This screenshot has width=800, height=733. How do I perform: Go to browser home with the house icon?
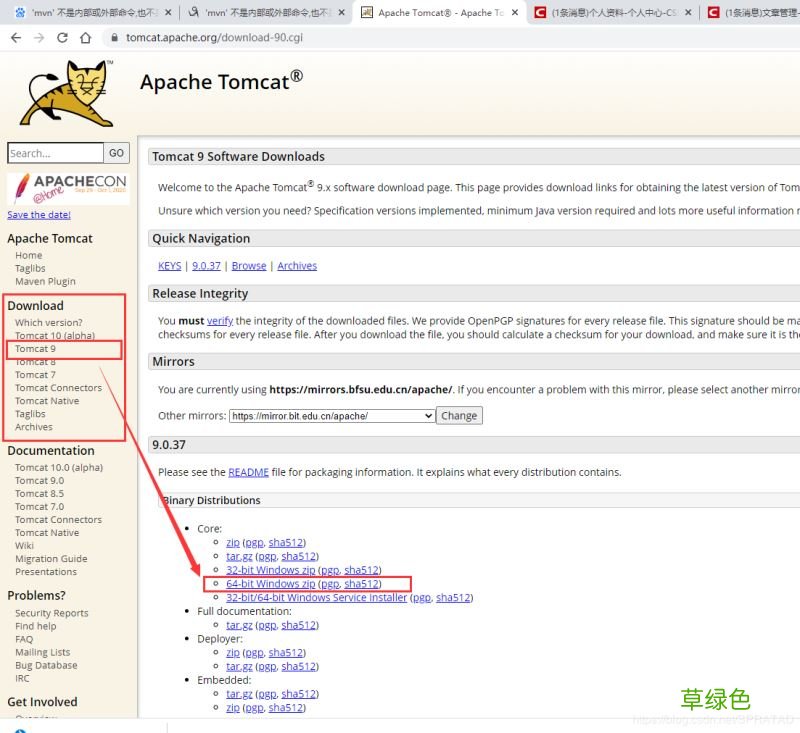[x=86, y=38]
